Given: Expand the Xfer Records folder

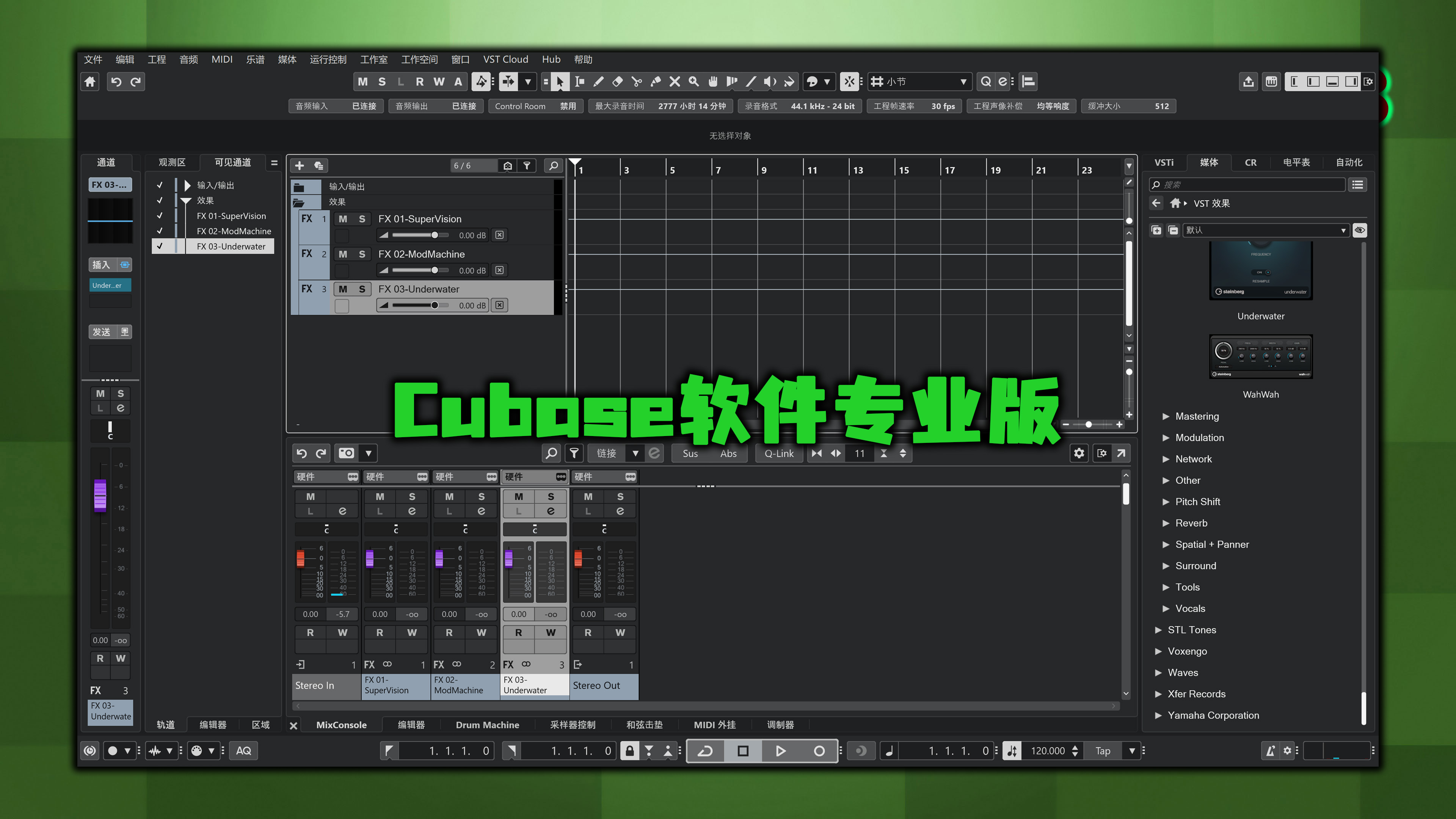Looking at the screenshot, I should click(1158, 694).
